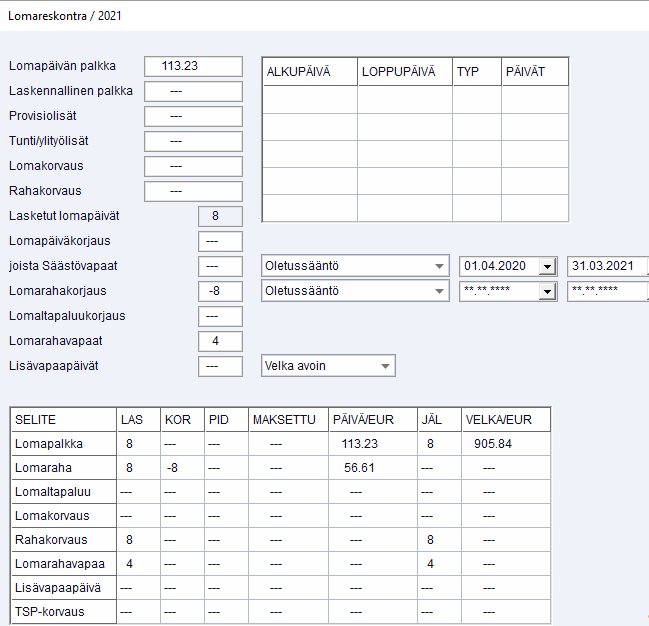Click the Laskennallinen palkka input field
The image size is (649, 626).
click(193, 91)
